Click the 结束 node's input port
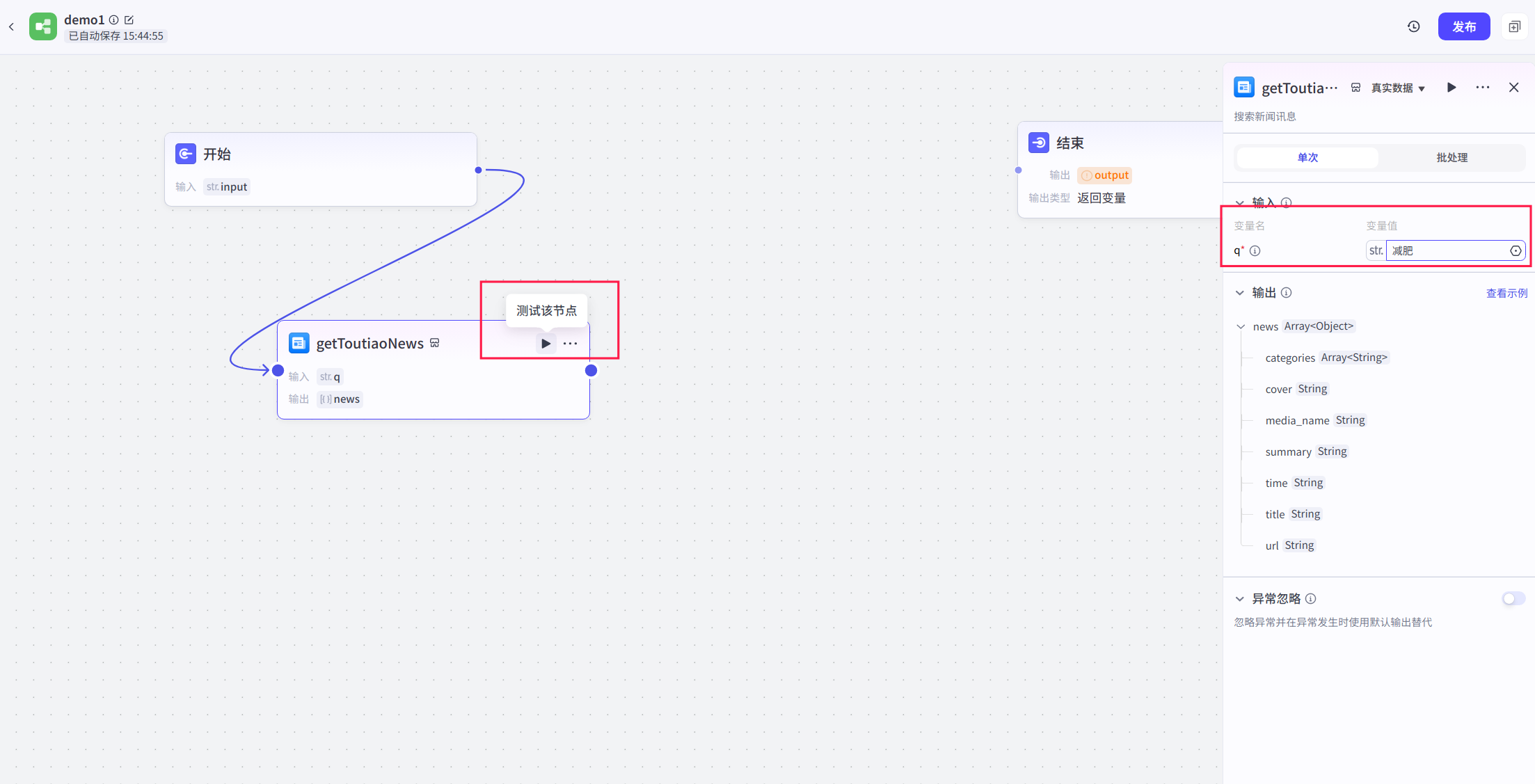Image resolution: width=1535 pixels, height=784 pixels. point(1019,170)
